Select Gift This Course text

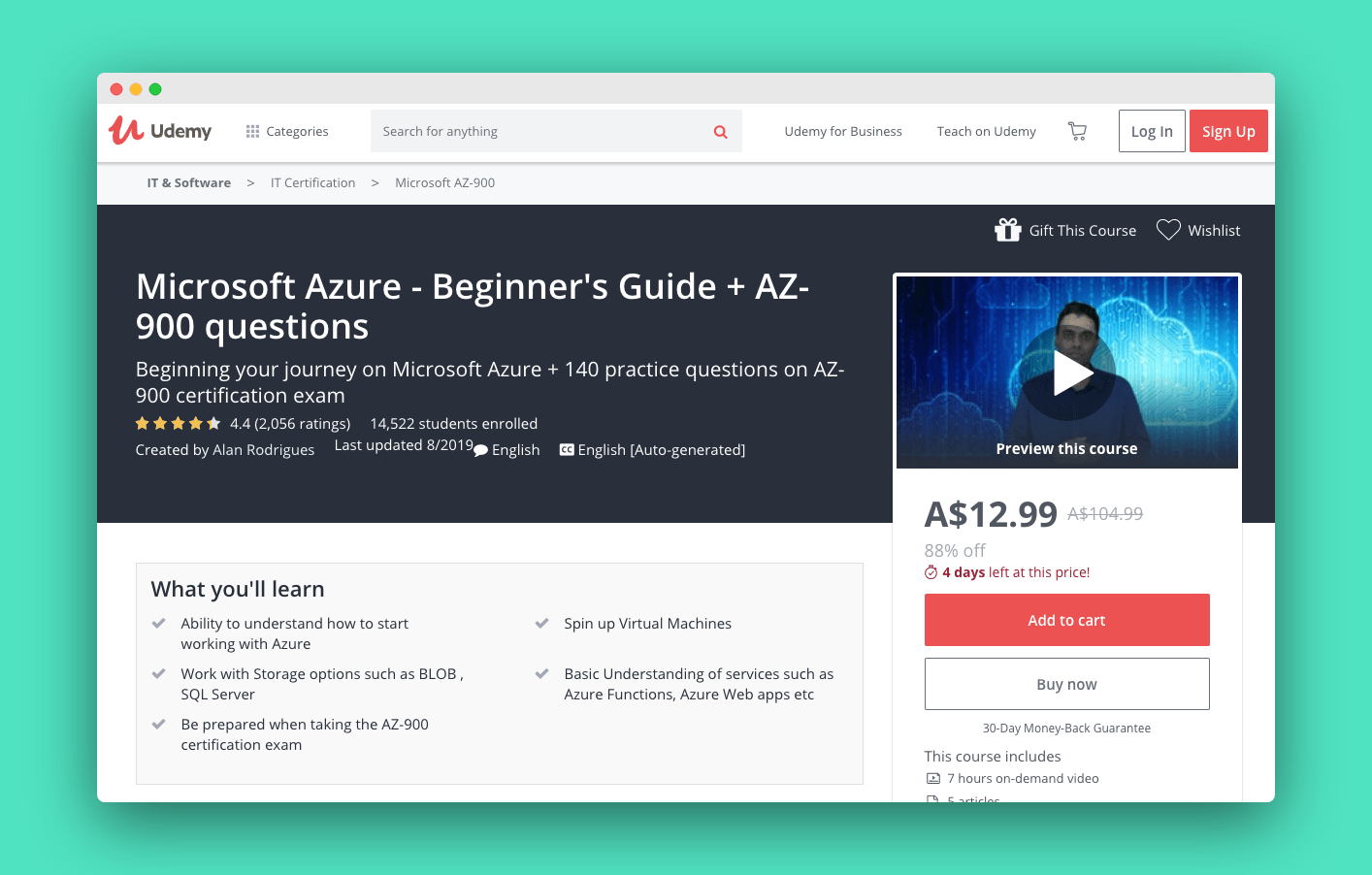pyautogui.click(x=1083, y=231)
